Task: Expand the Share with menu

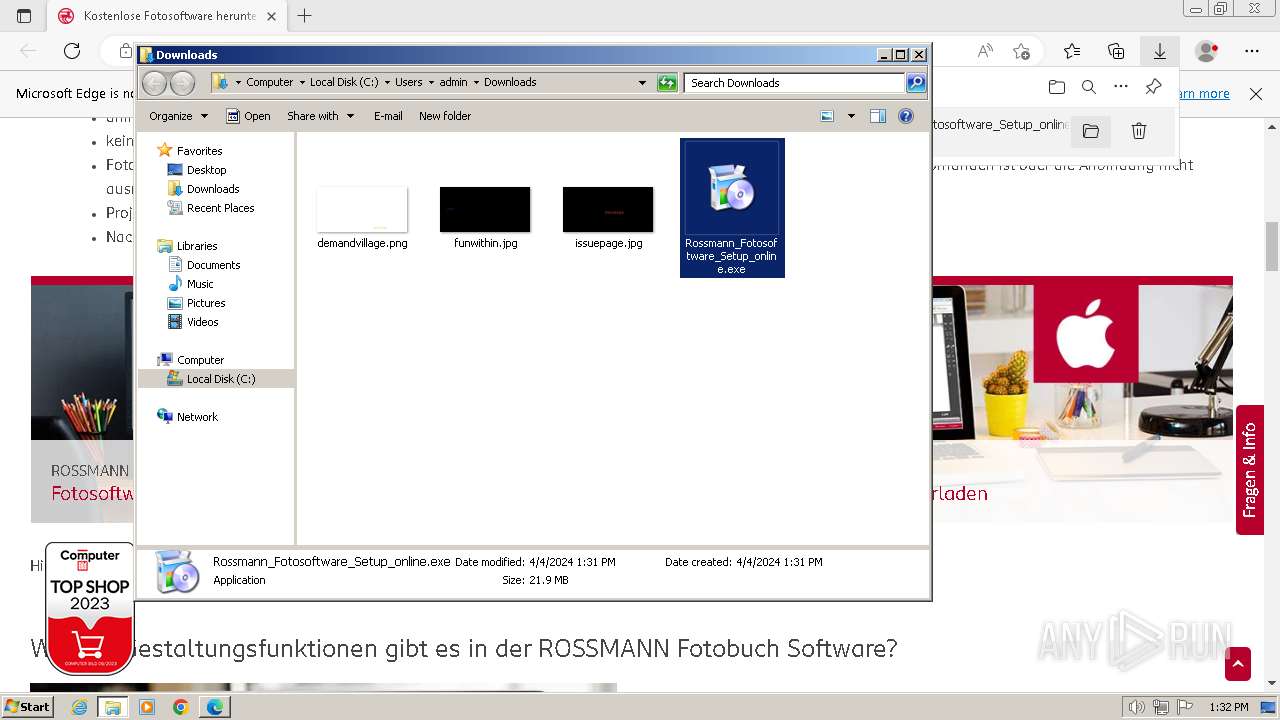Action: point(320,116)
